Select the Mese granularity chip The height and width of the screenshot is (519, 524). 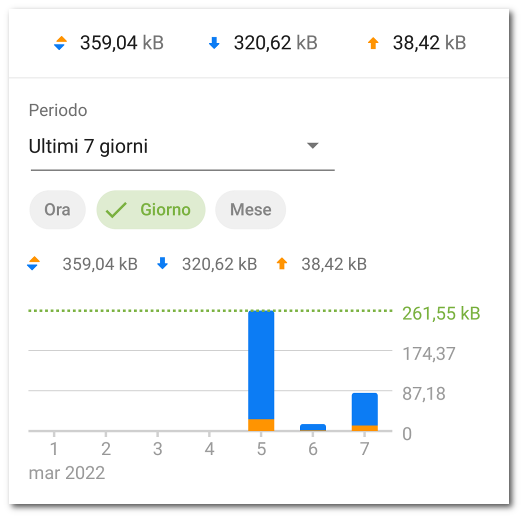point(251,210)
